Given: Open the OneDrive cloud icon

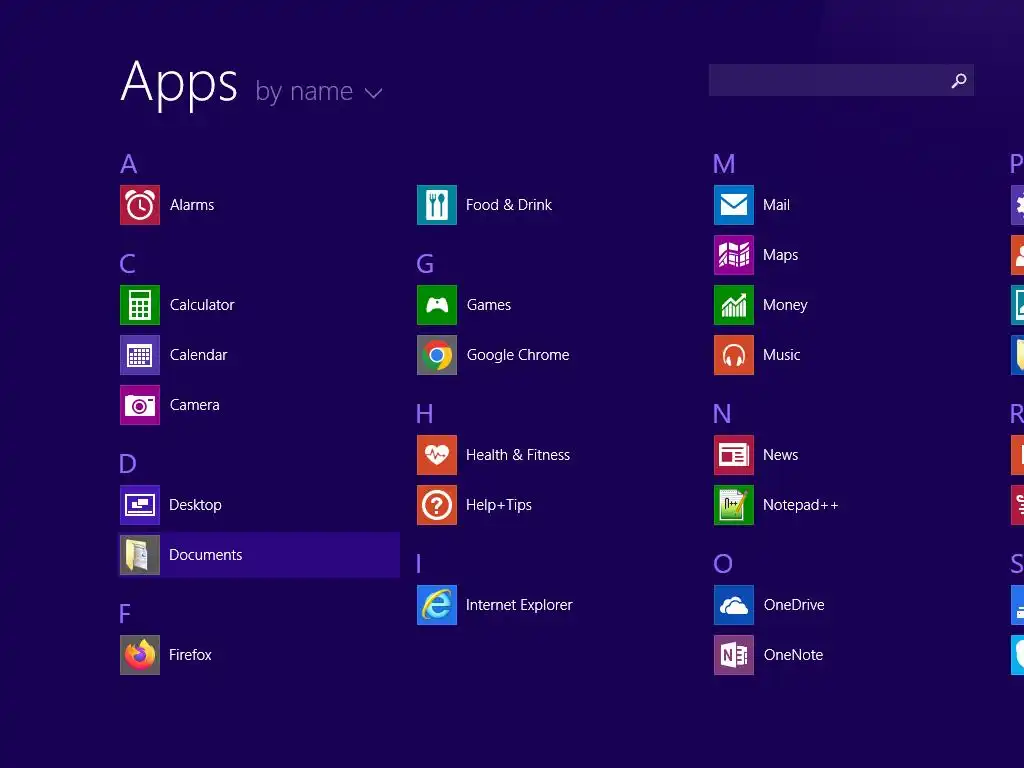Looking at the screenshot, I should 734,605.
